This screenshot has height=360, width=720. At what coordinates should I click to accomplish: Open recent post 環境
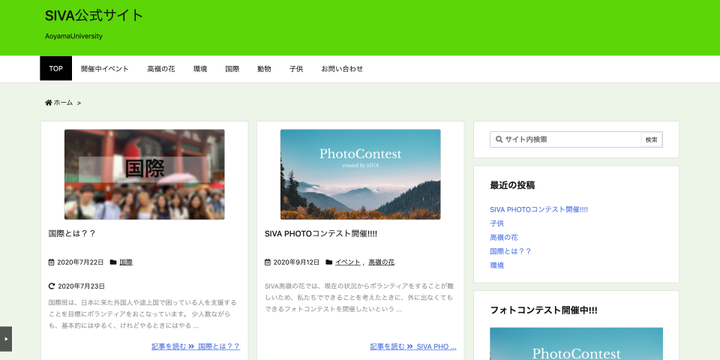pos(497,265)
